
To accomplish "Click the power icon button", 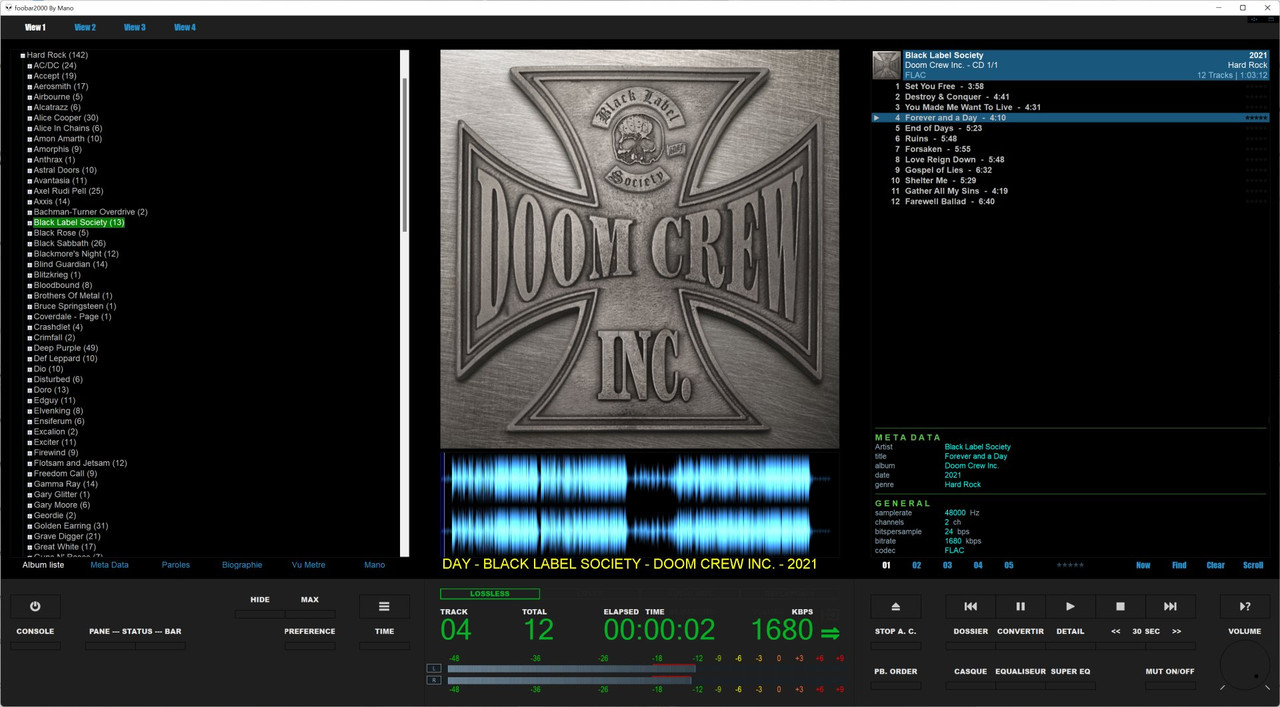I will pos(35,606).
